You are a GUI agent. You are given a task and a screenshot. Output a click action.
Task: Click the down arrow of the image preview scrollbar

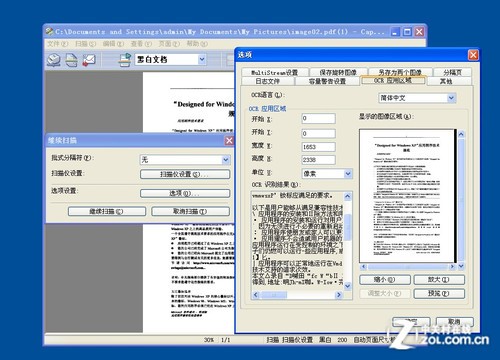[461, 266]
